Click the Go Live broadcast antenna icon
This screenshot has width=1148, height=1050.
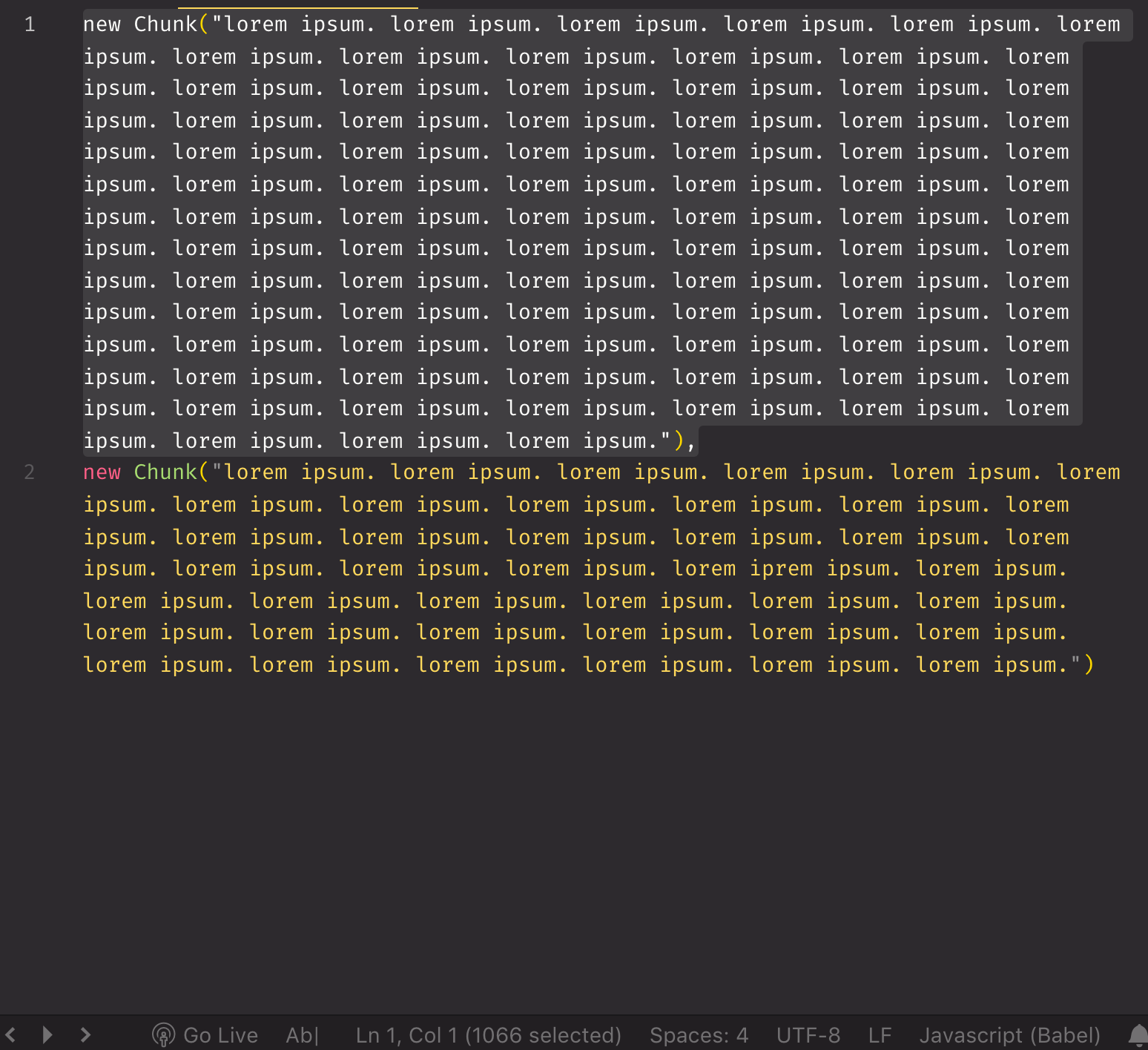pyautogui.click(x=164, y=1035)
